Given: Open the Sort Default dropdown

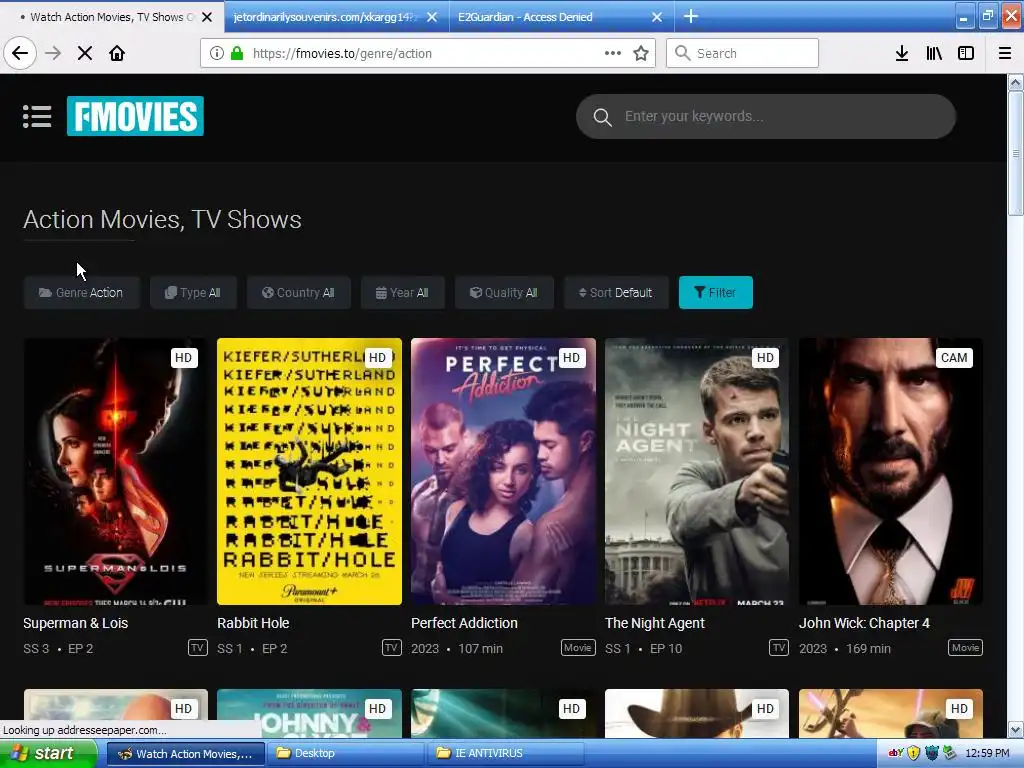Looking at the screenshot, I should 616,293.
